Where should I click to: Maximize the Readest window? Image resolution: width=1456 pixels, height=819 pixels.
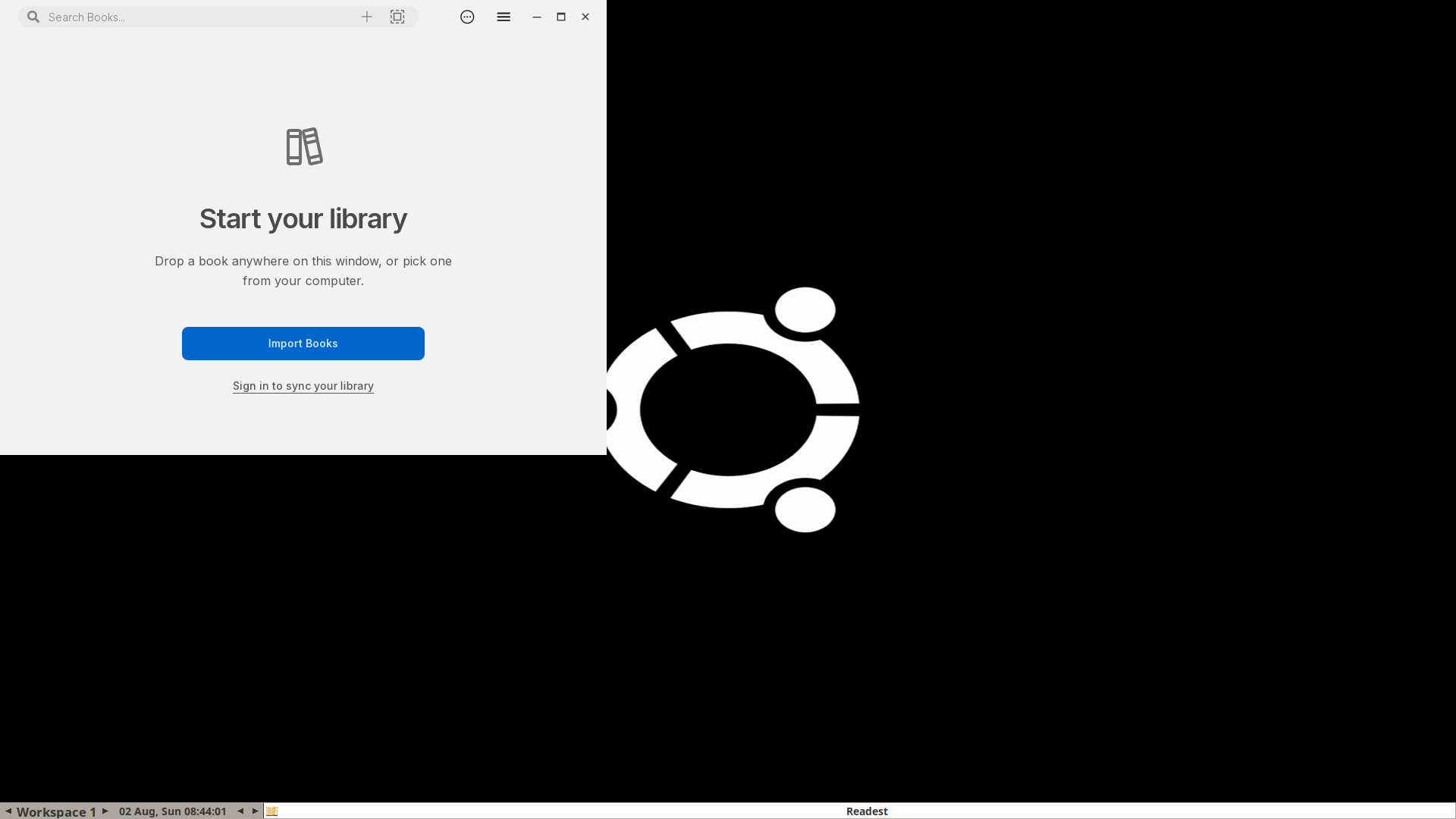point(561,17)
